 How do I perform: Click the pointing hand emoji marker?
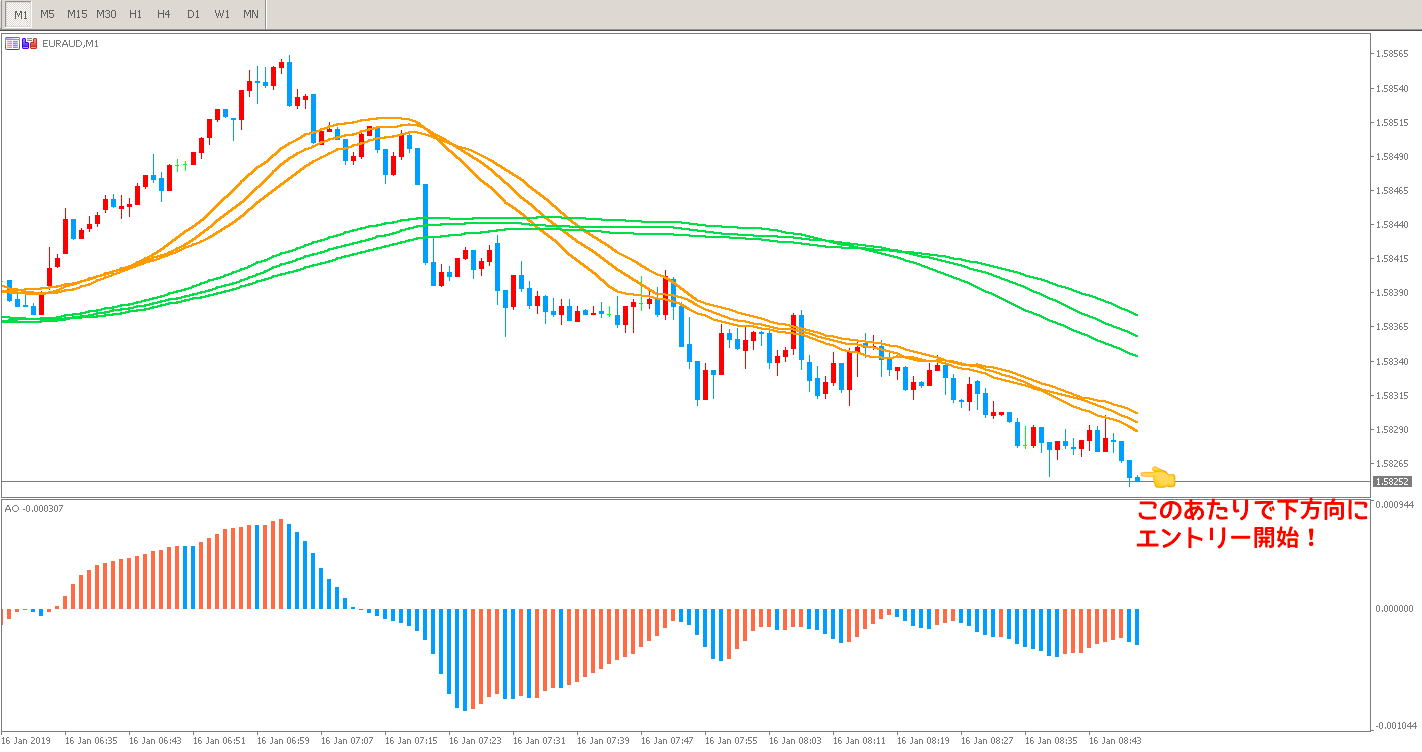1163,478
